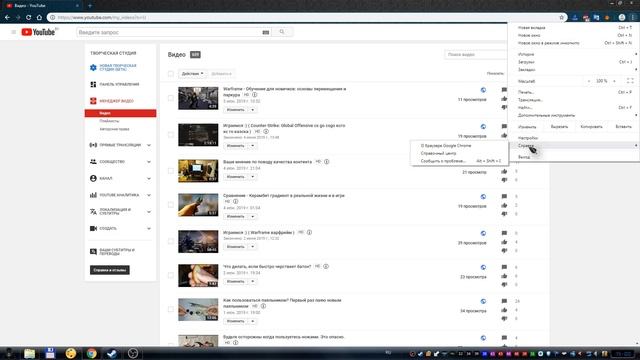Tick the select-all videos checkbox
Image resolution: width=640 pixels, height=360 pixels.
(x=171, y=74)
